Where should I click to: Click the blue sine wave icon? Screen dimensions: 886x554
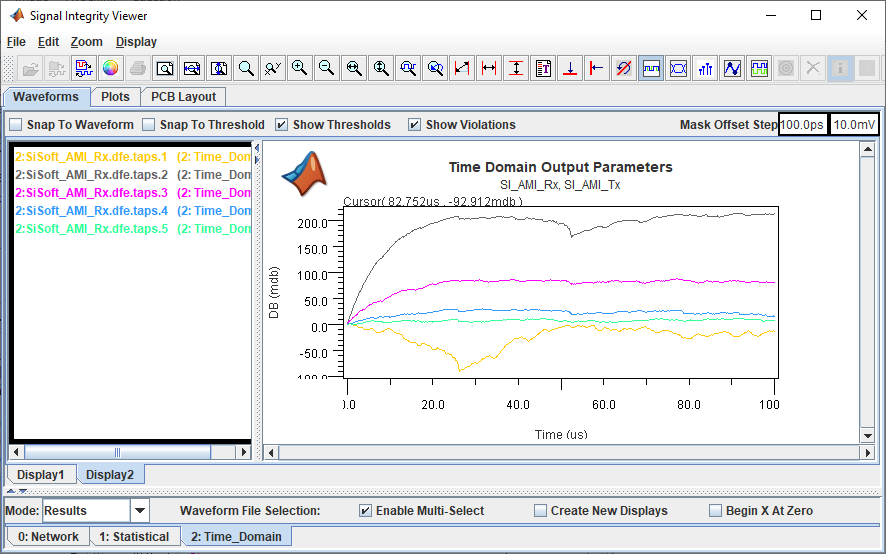(732, 69)
